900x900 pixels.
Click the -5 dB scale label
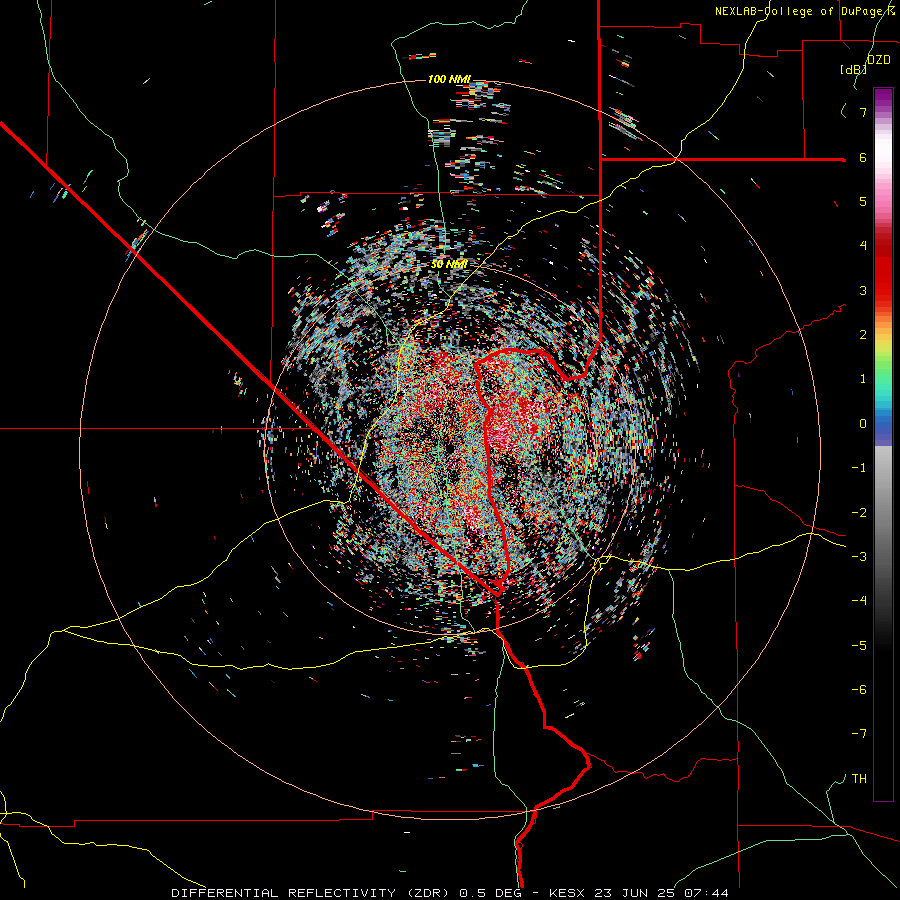pos(859,646)
